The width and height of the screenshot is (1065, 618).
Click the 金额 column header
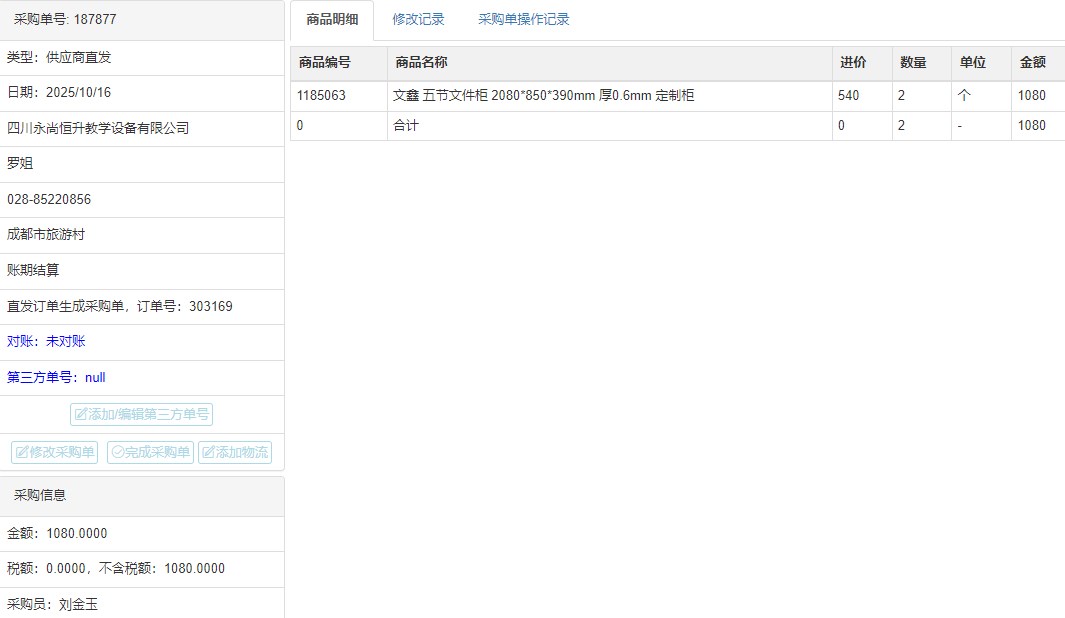[x=1032, y=63]
